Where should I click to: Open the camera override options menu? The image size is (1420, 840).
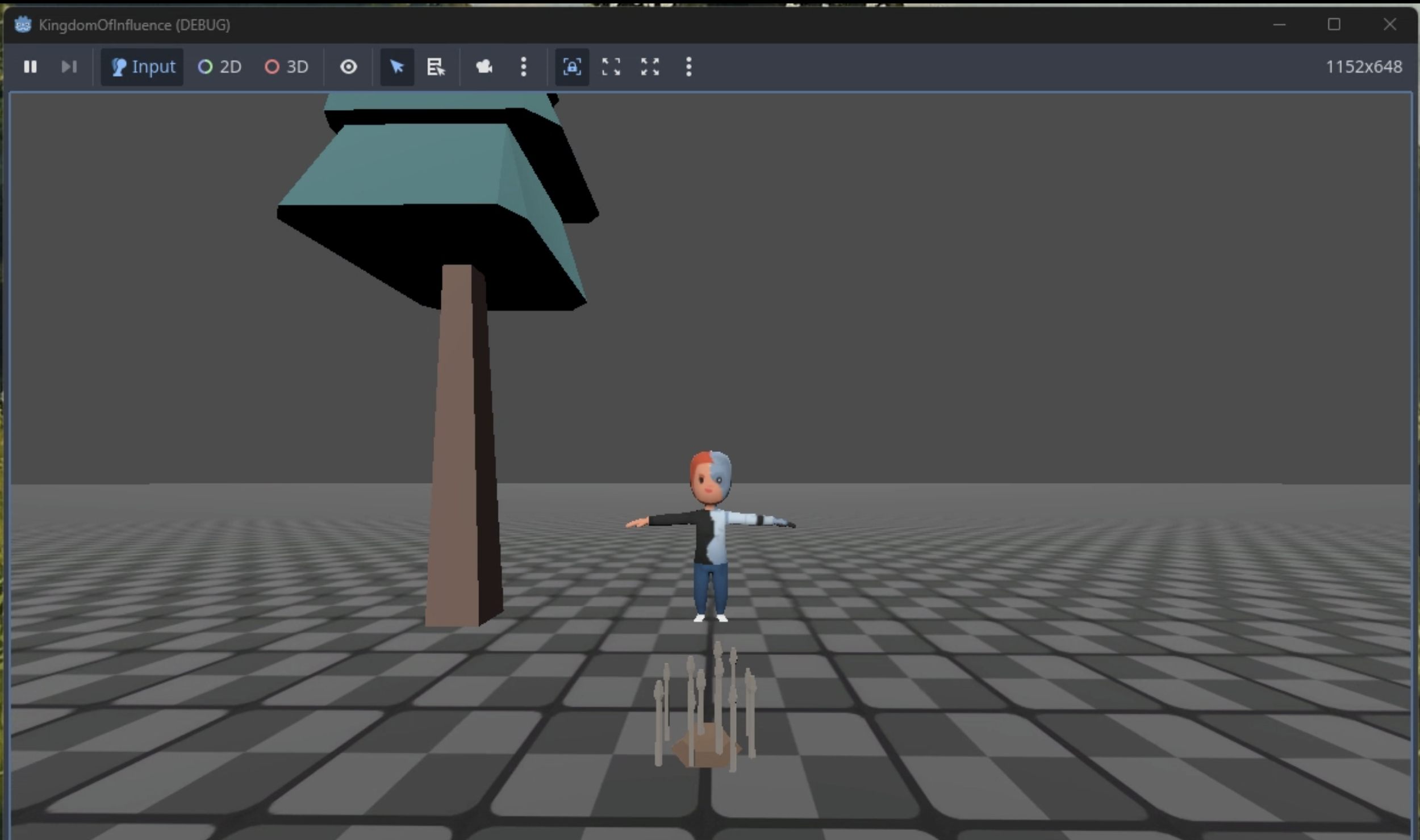(523, 67)
